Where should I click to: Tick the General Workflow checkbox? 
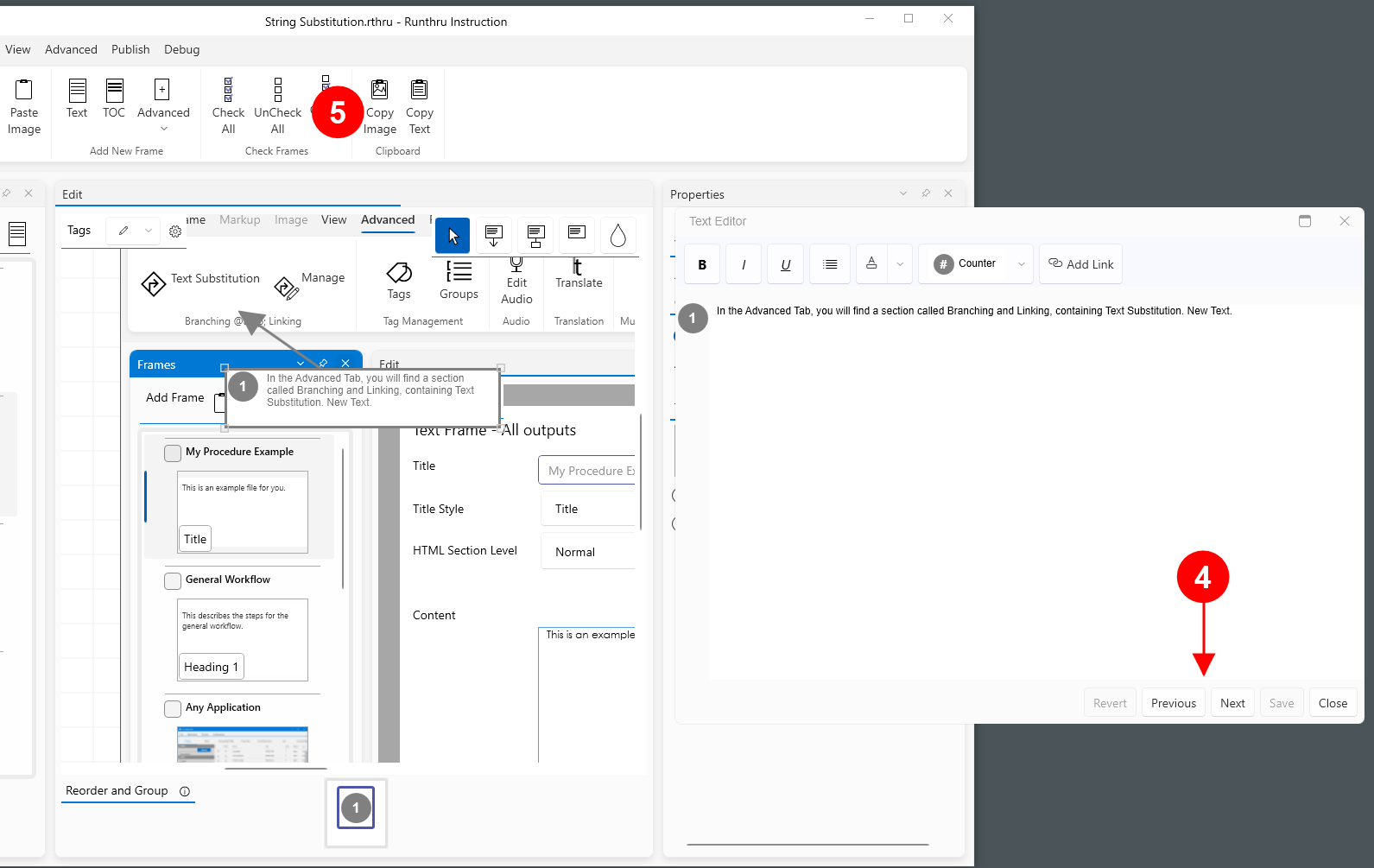[173, 580]
